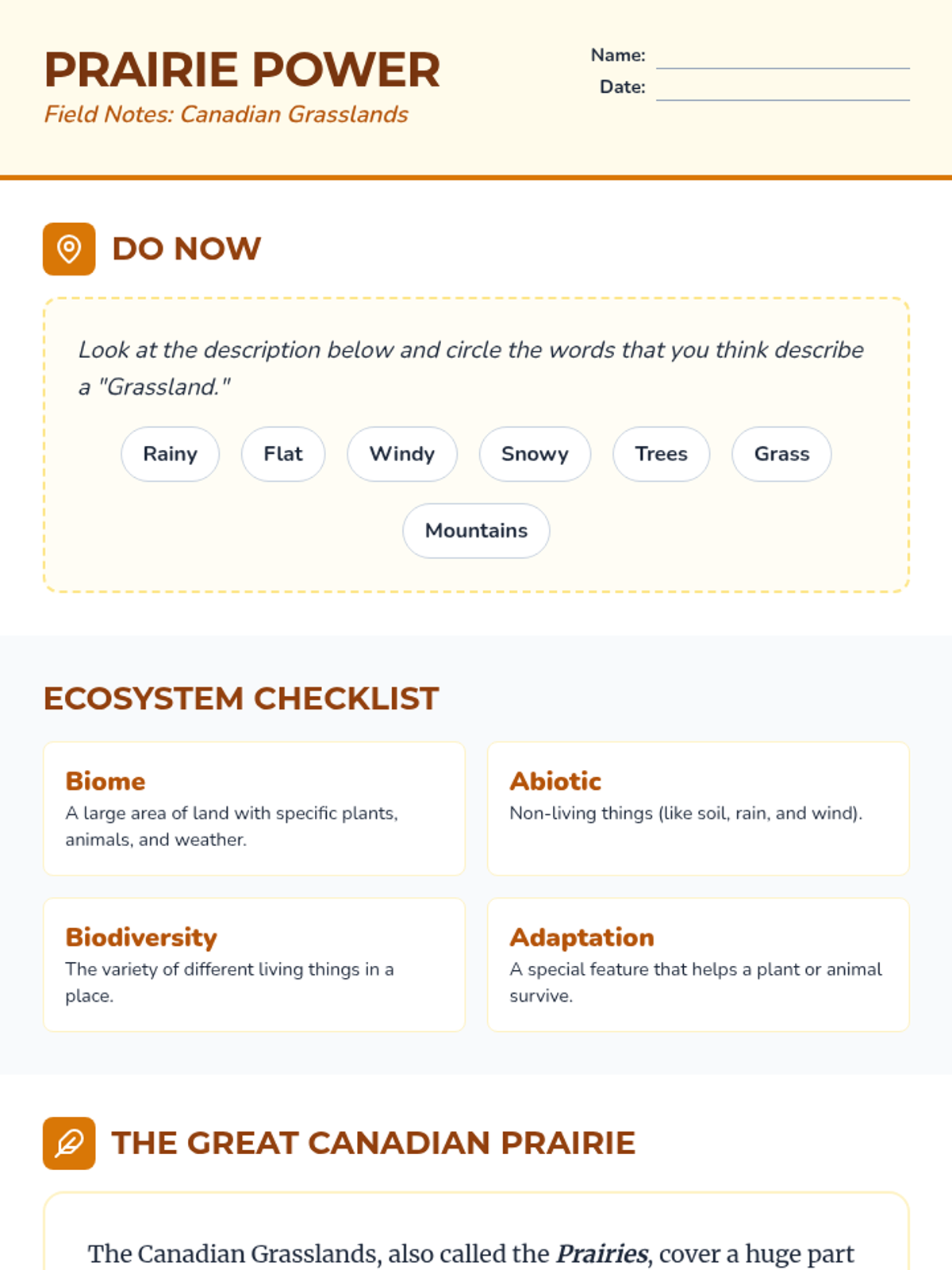Click the Ecosystem Checklist heading
The image size is (952, 1270).
(241, 698)
